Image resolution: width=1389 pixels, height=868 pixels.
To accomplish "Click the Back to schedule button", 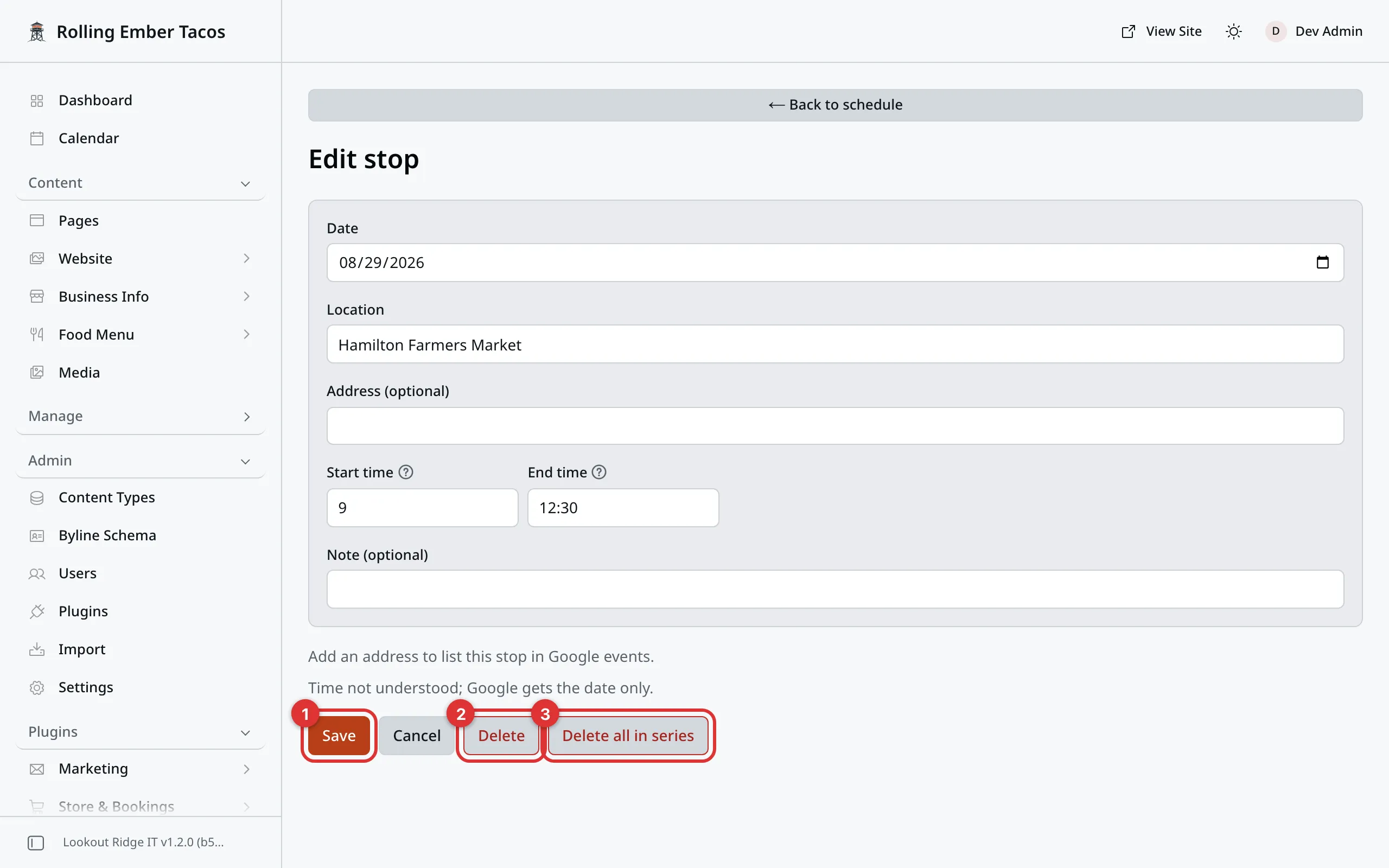I will (x=835, y=105).
